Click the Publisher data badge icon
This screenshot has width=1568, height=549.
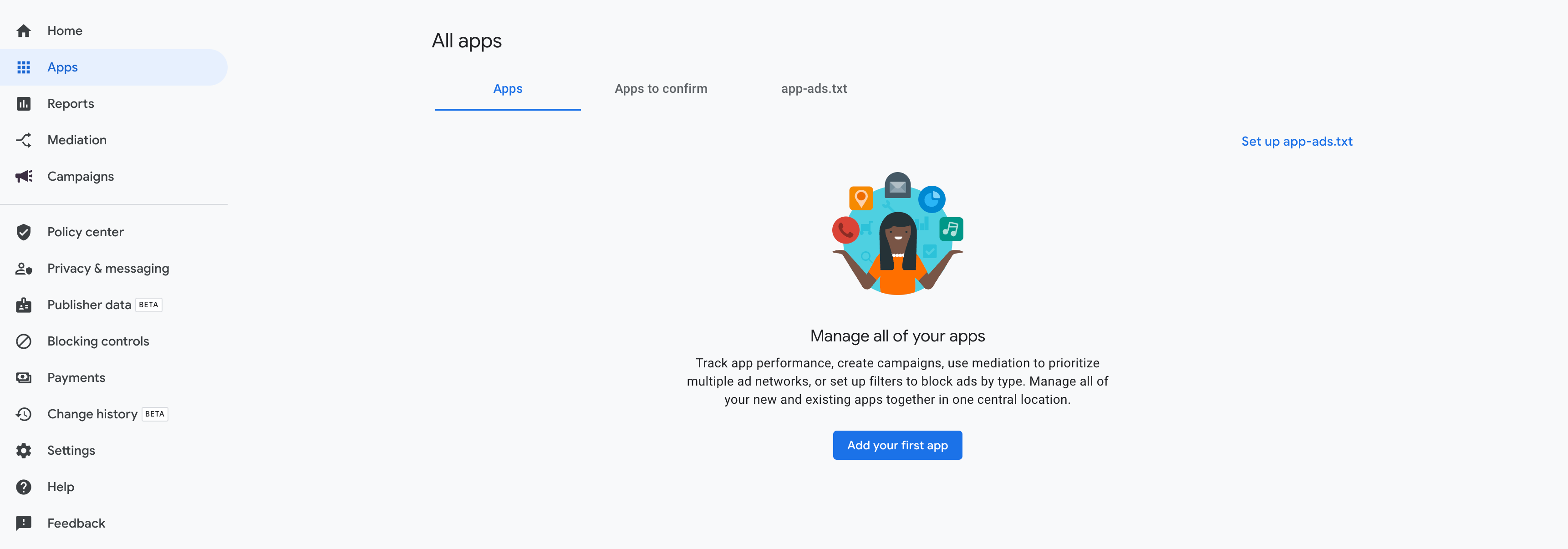[x=24, y=305]
